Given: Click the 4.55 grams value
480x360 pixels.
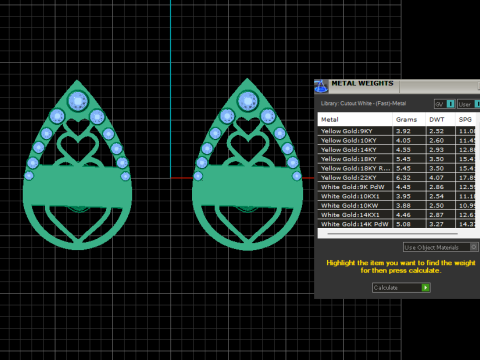Looking at the screenshot, I should point(403,150).
